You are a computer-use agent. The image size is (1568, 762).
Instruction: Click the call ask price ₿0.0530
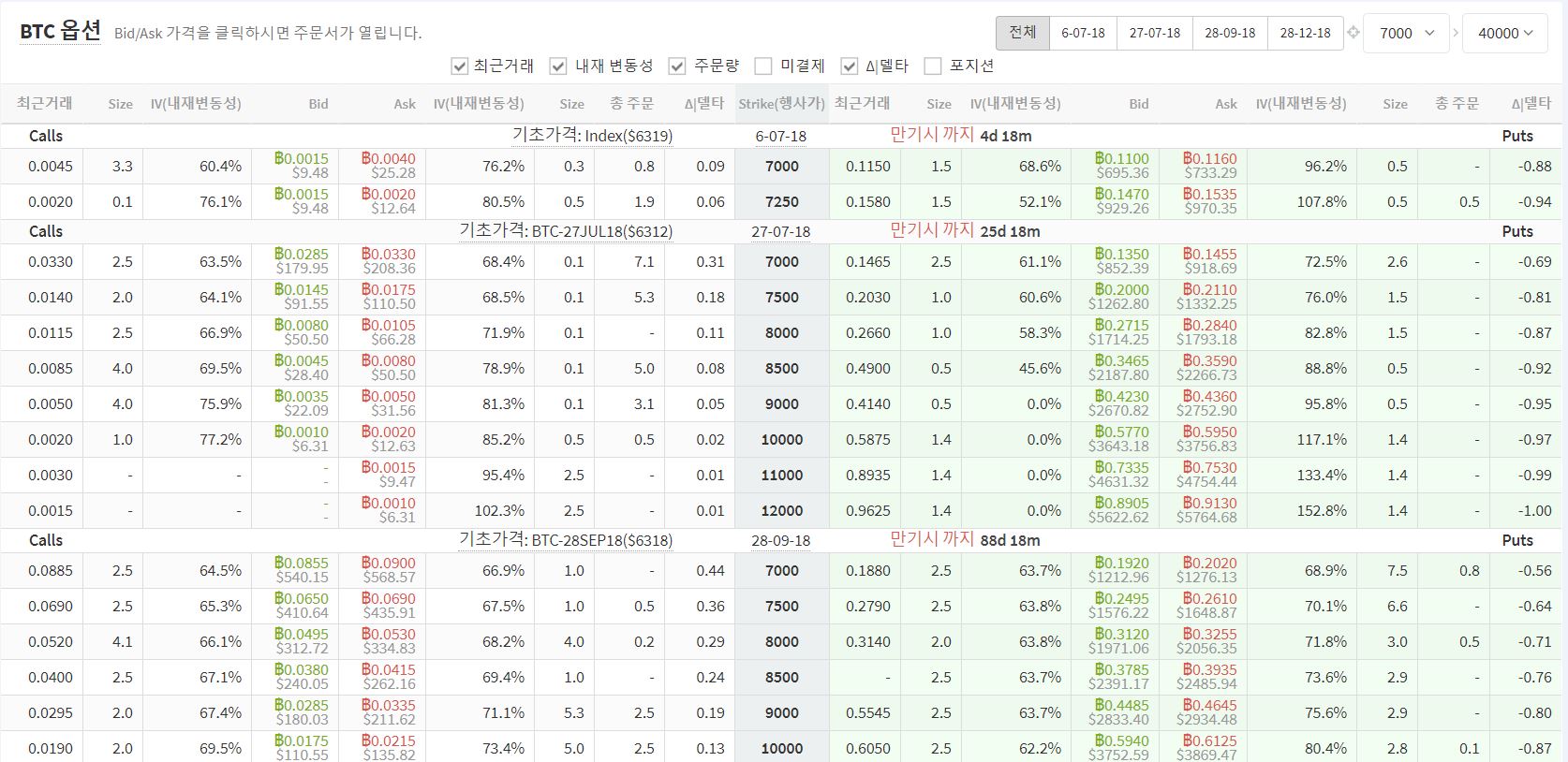389,635
